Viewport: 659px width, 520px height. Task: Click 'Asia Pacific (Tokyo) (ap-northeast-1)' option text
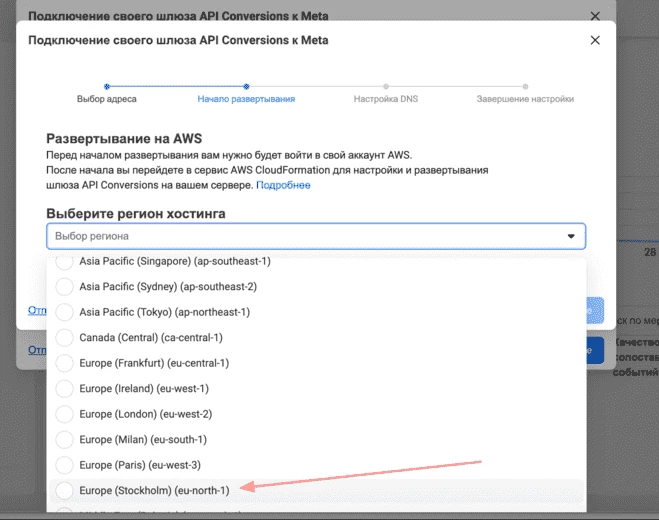(164, 312)
